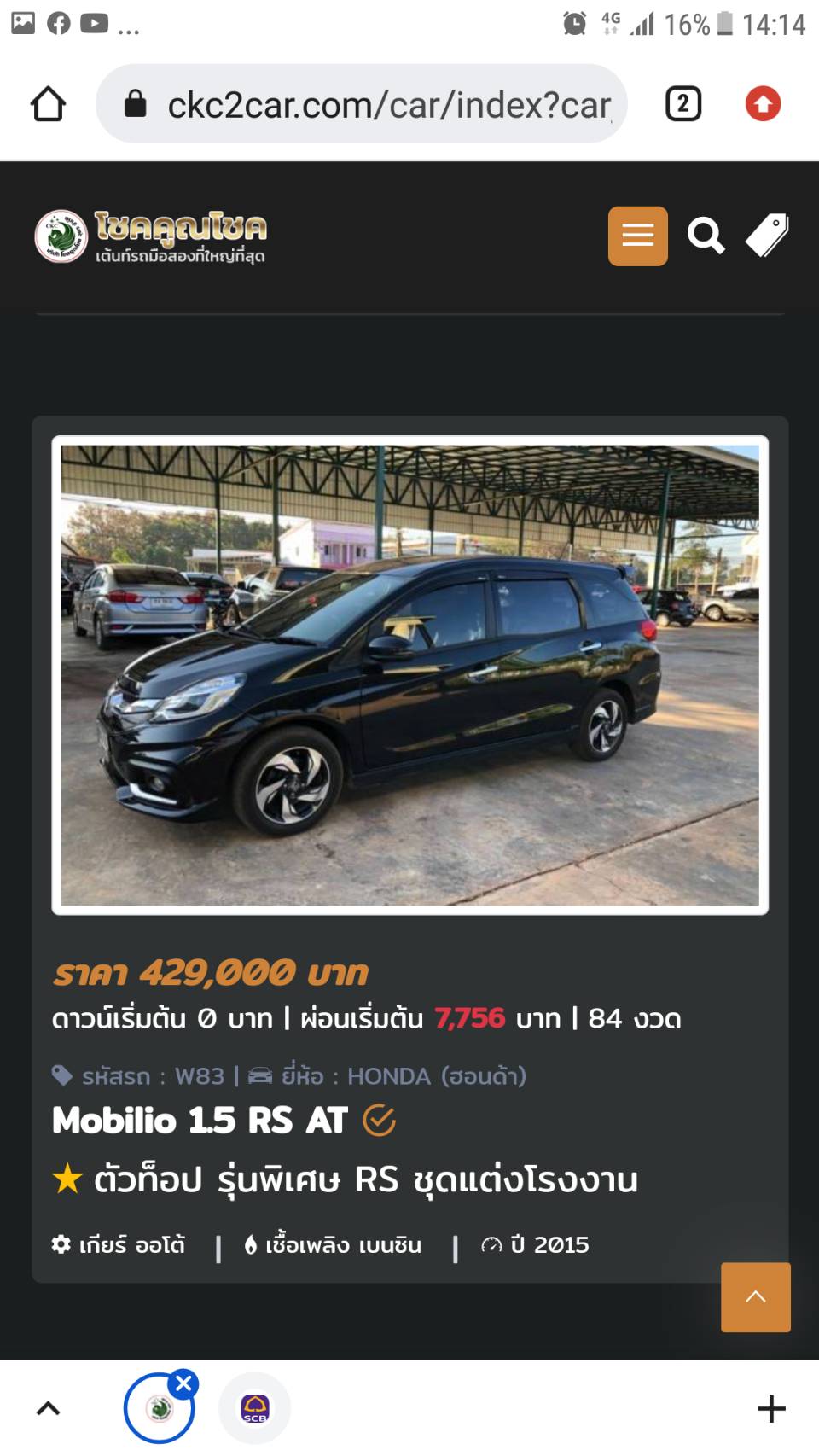Tap the orange scroll-to-top arrow button
This screenshot has width=819, height=1456.
click(756, 1297)
